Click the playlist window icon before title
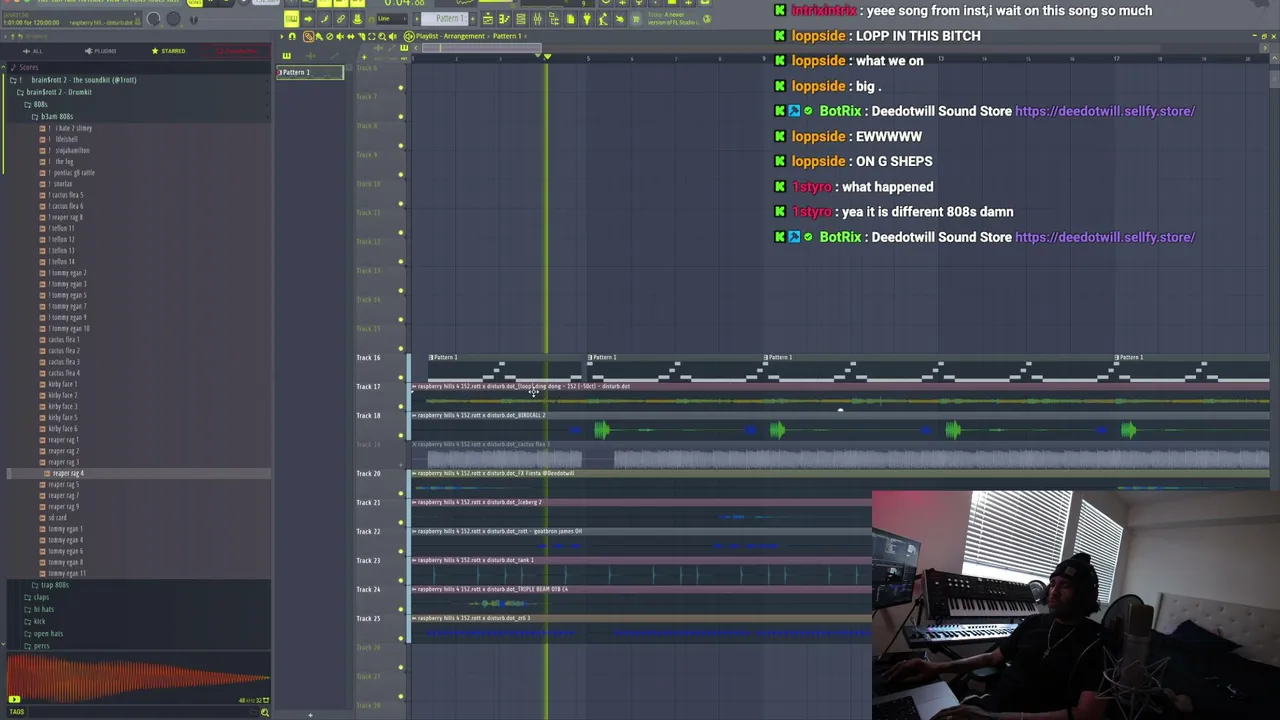This screenshot has width=1280, height=720. [x=409, y=36]
